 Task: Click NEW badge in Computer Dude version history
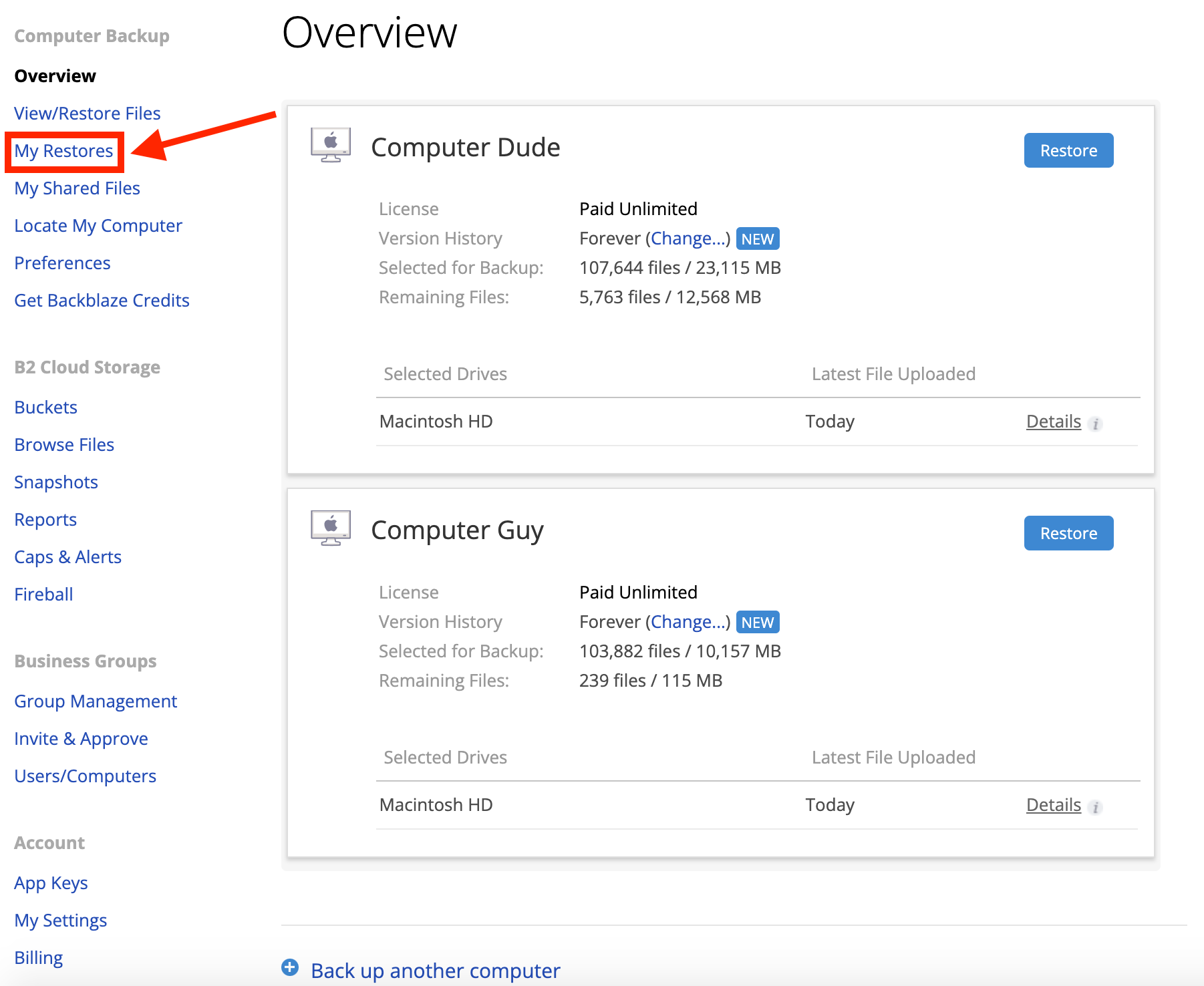tap(758, 238)
